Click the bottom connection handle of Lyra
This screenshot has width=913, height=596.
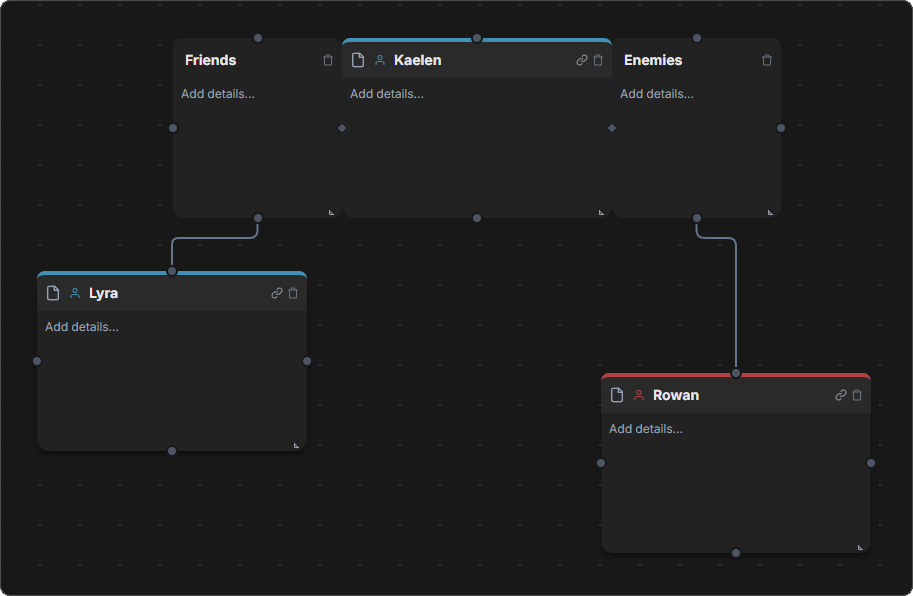click(172, 450)
